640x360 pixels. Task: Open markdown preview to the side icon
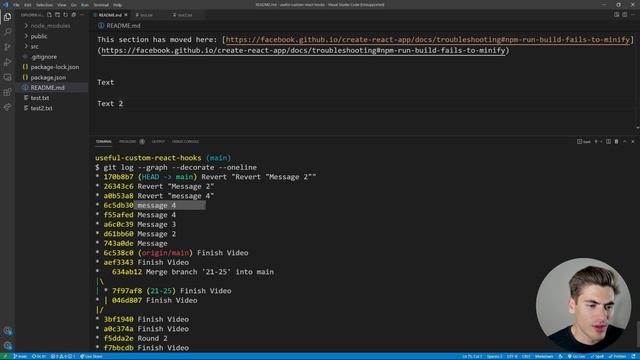click(616, 15)
